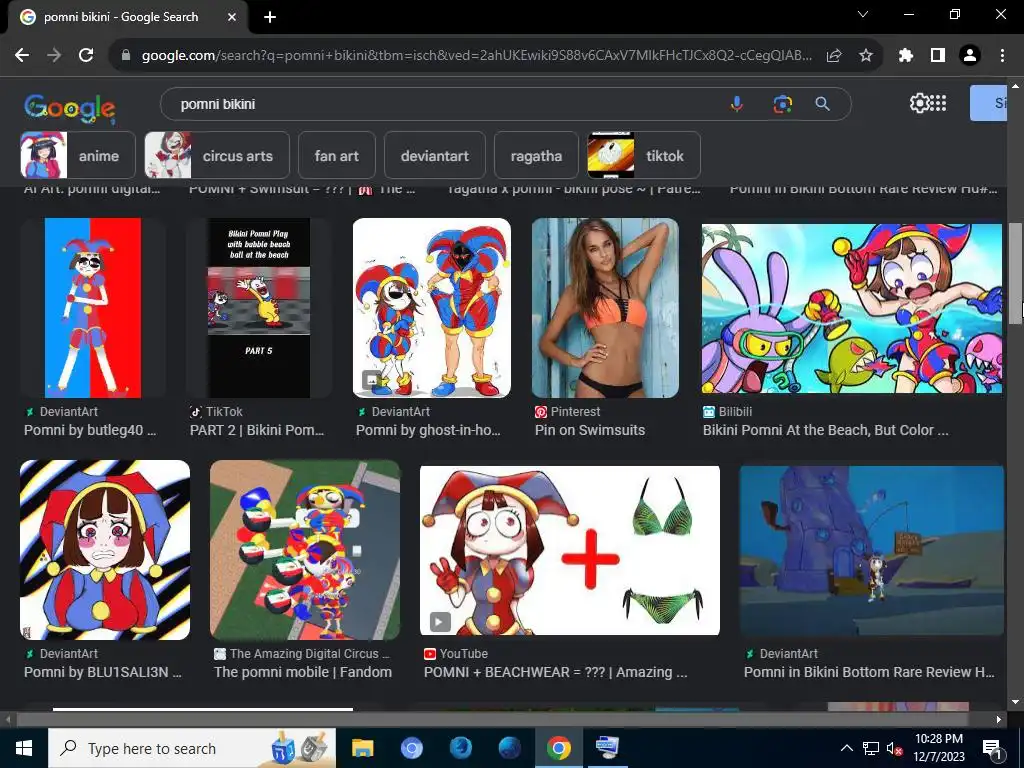Image resolution: width=1024 pixels, height=768 pixels.
Task: Click the horizontal scrollbar right arrow
Action: (x=999, y=719)
